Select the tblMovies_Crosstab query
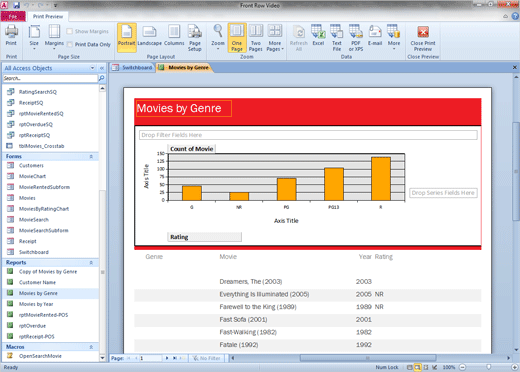The width and height of the screenshot is (520, 372). [x=41, y=146]
